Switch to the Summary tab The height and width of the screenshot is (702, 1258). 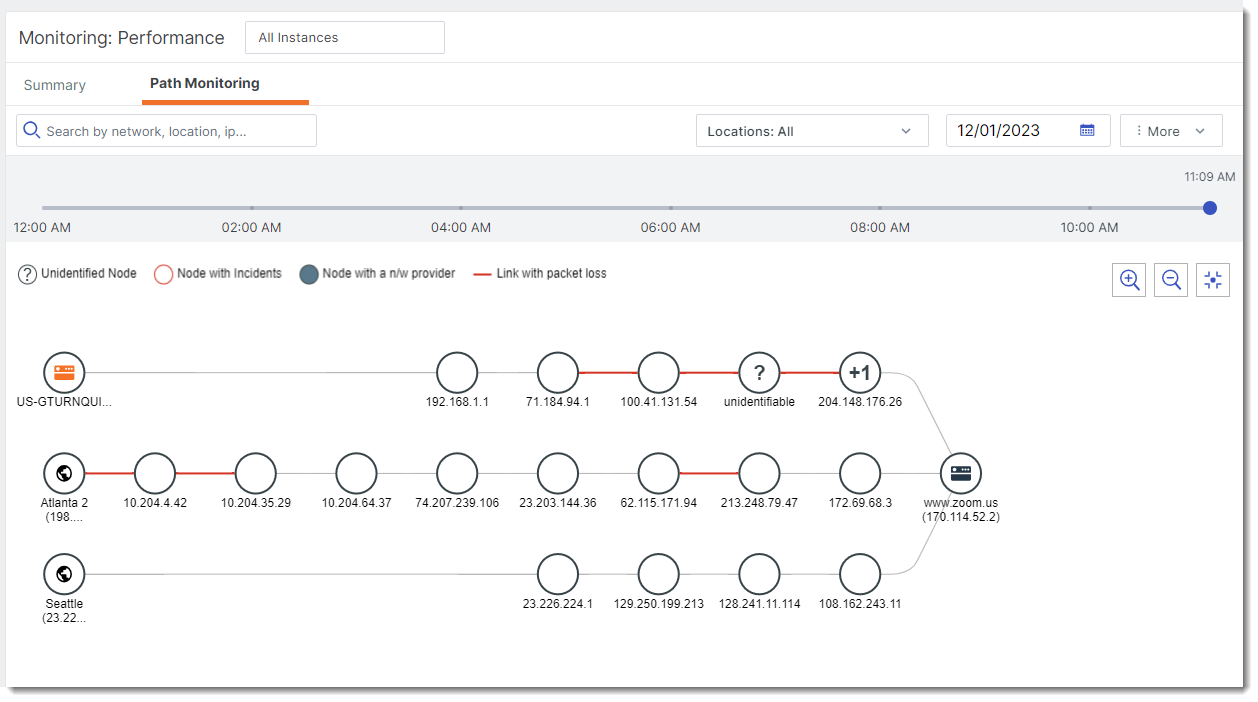click(x=55, y=85)
